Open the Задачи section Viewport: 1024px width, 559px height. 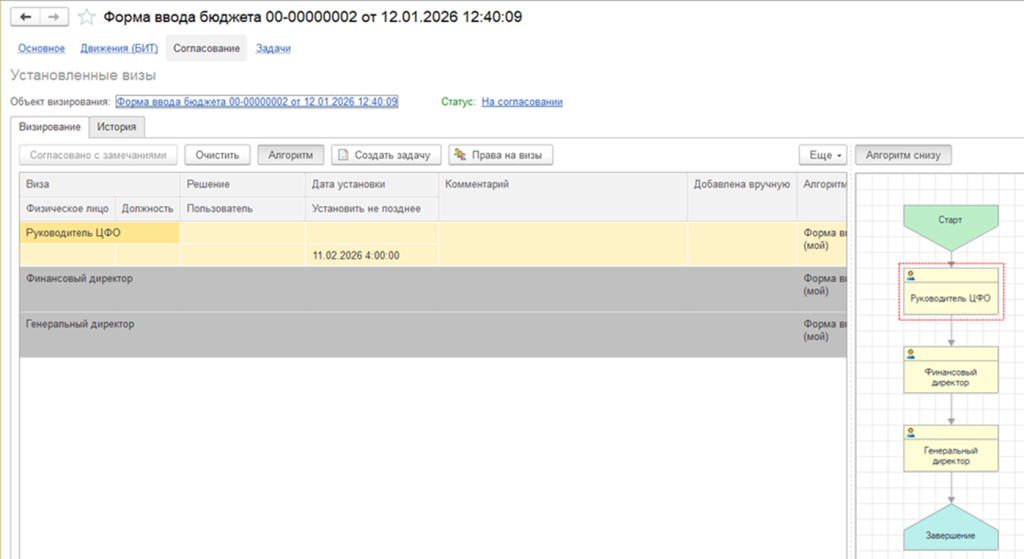273,48
